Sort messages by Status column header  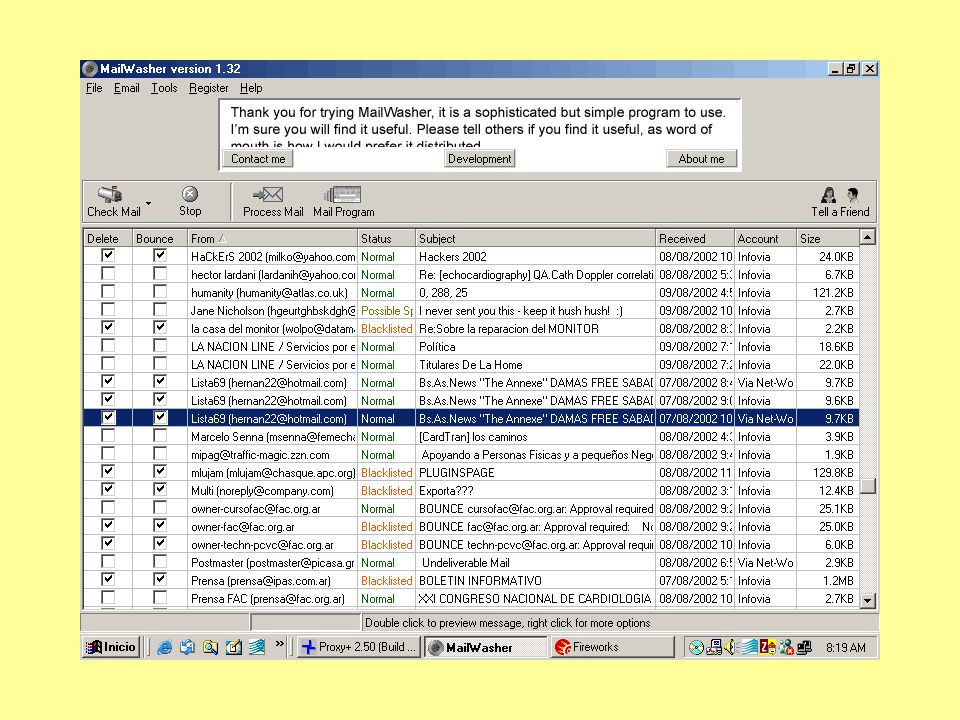pyautogui.click(x=386, y=239)
